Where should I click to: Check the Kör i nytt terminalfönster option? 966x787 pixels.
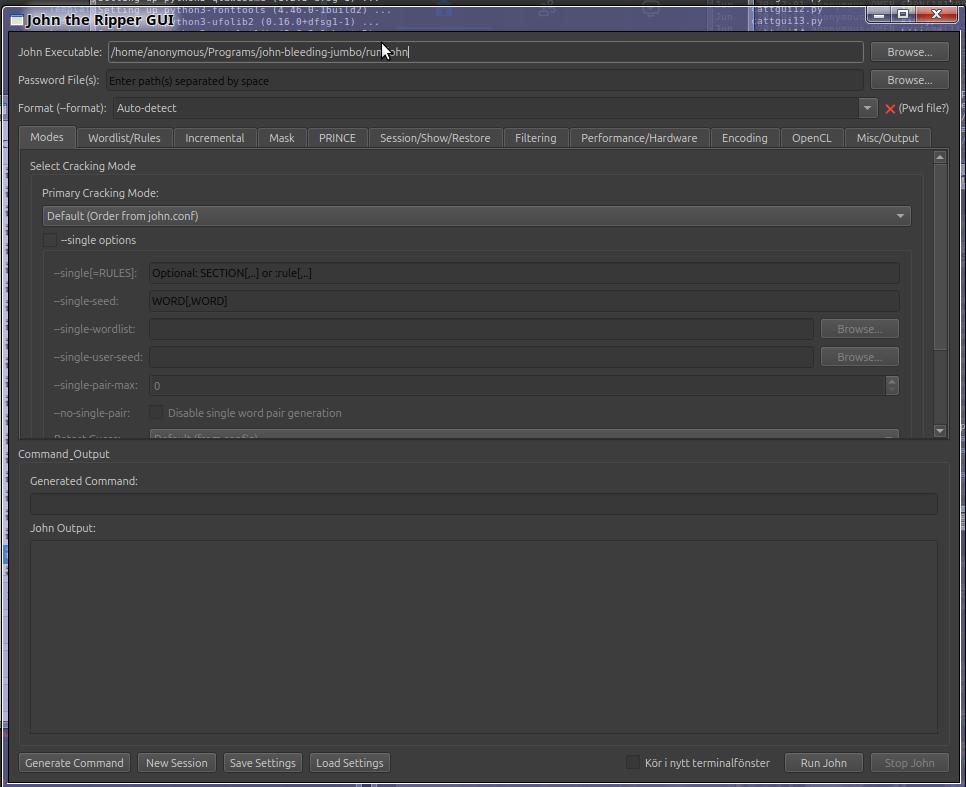point(633,763)
